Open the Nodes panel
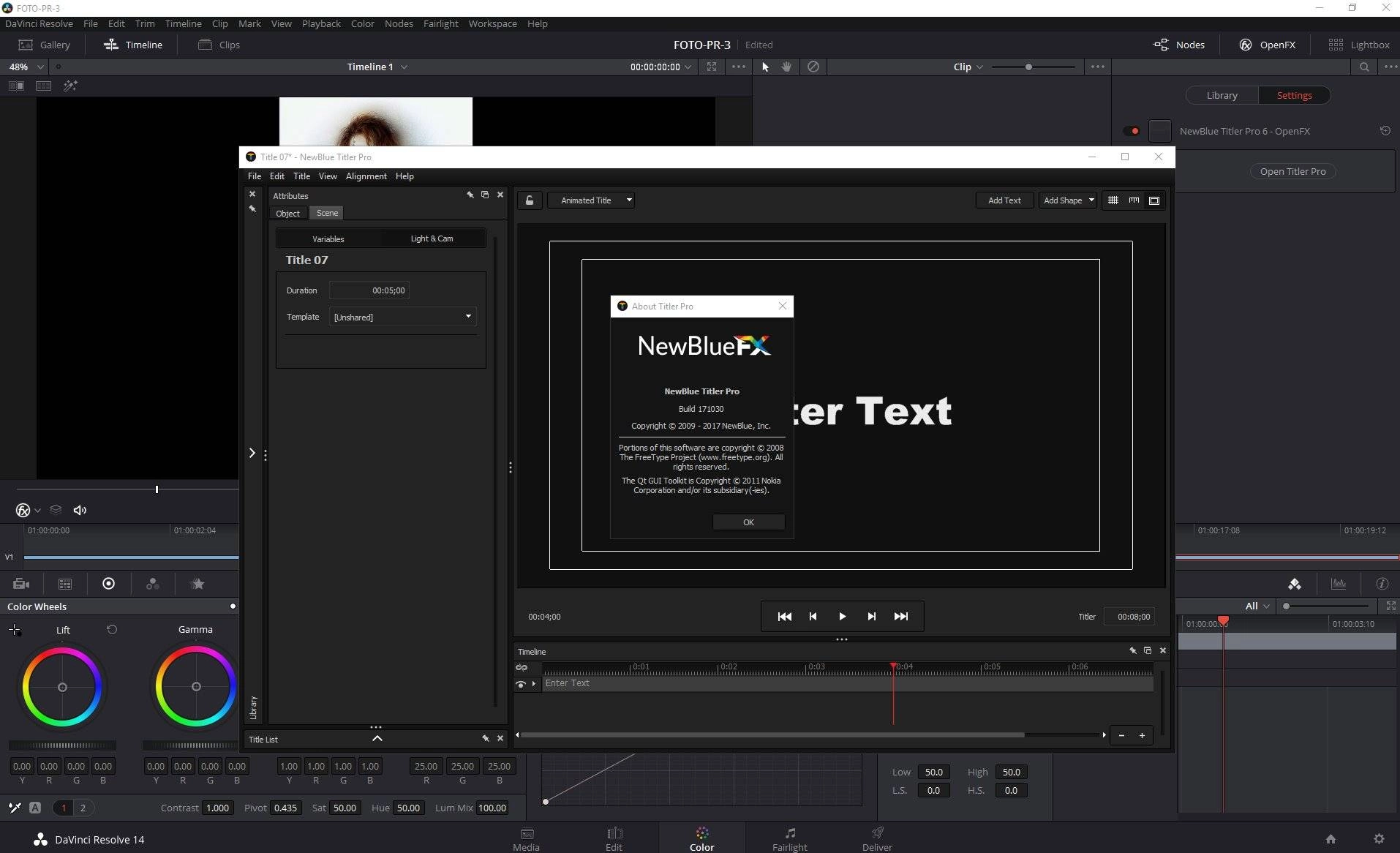Screen dimensions: 1400x853 tap(1178, 45)
